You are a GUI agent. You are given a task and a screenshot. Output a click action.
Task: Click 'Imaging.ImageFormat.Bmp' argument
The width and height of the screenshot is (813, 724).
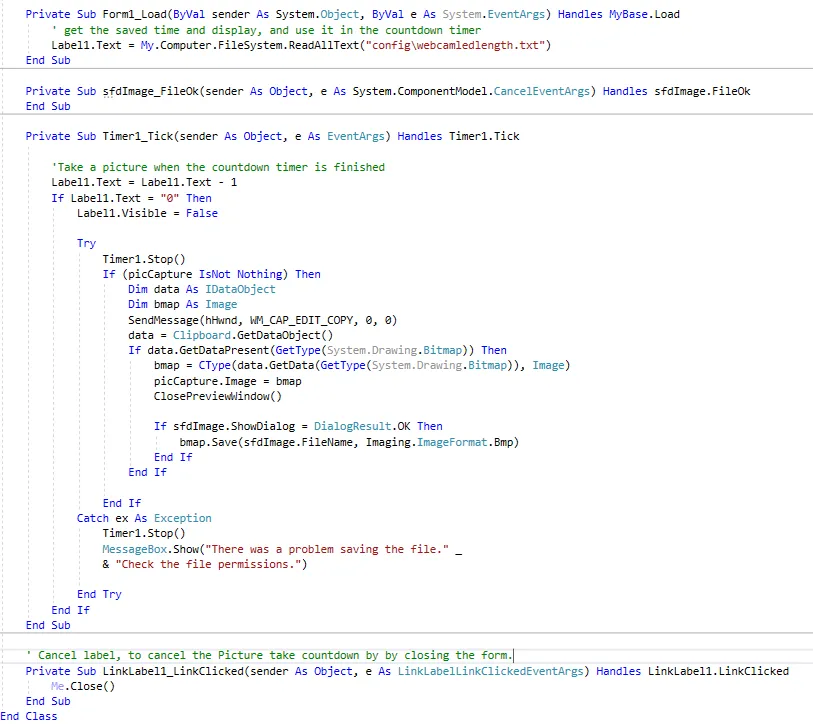(439, 442)
